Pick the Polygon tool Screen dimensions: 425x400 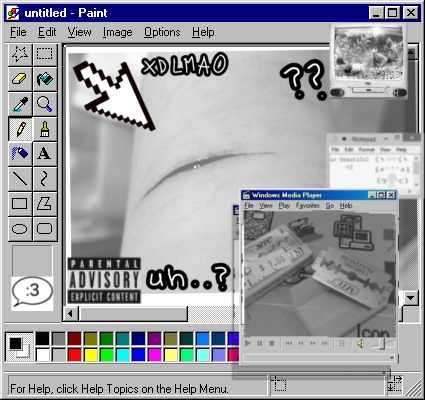coord(45,204)
